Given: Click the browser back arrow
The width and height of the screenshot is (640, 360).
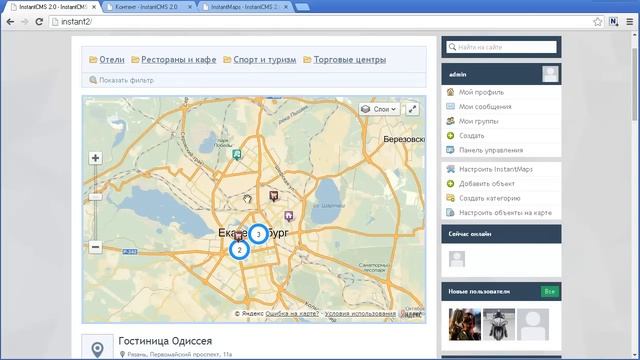Looking at the screenshot, I should coord(10,22).
